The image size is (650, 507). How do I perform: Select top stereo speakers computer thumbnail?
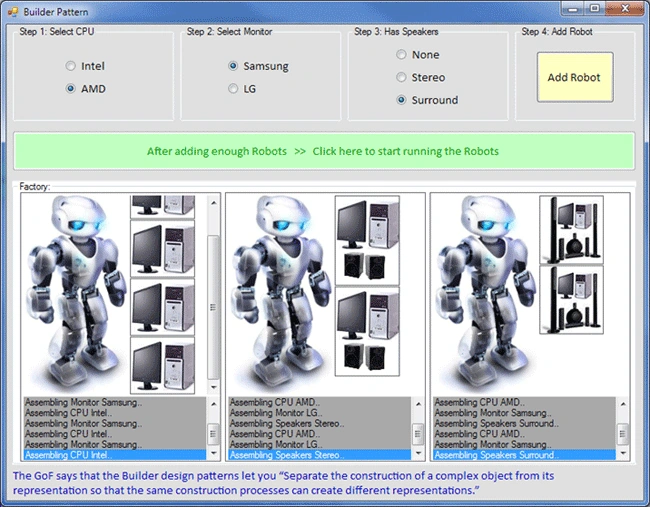(x=367, y=240)
